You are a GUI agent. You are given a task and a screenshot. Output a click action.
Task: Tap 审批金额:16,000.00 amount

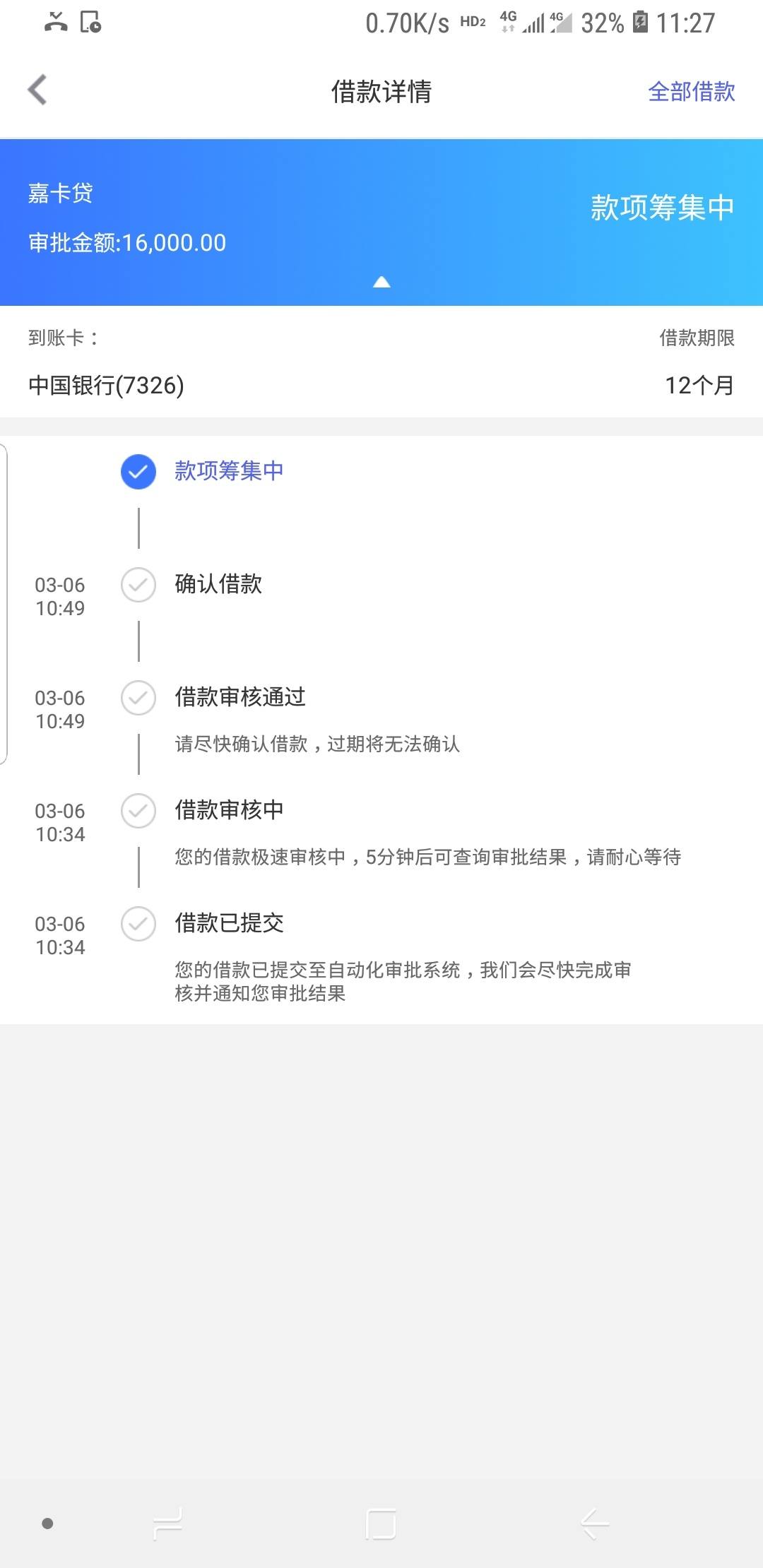coord(127,243)
